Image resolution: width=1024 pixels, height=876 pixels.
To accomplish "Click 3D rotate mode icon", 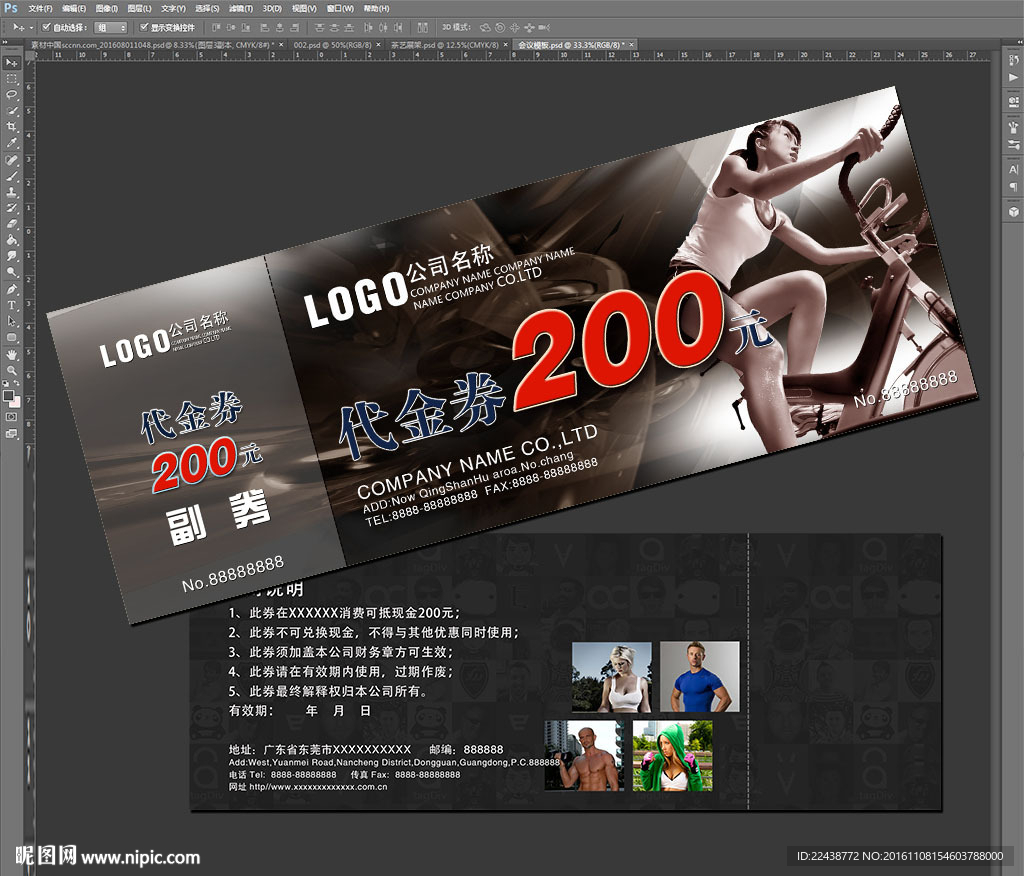I will [485, 27].
